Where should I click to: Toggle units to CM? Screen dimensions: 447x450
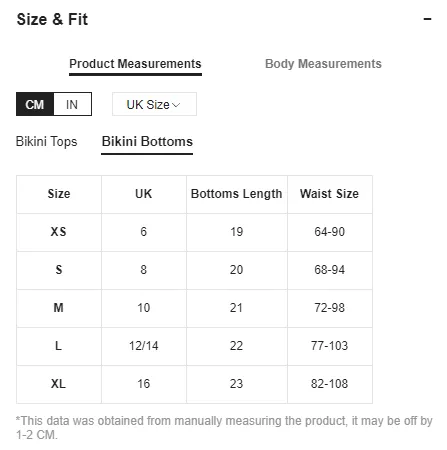point(35,104)
